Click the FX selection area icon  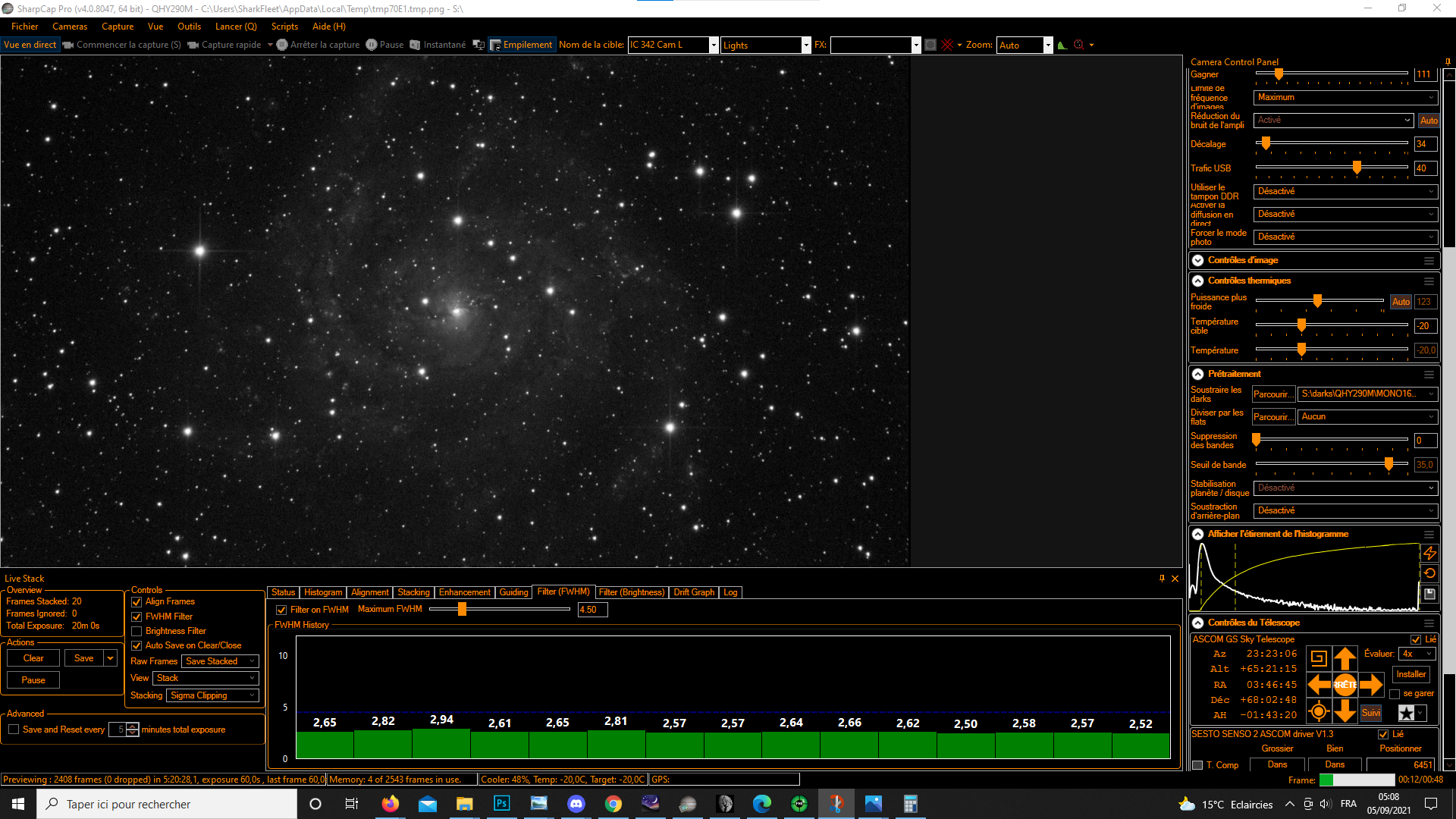coord(930,45)
